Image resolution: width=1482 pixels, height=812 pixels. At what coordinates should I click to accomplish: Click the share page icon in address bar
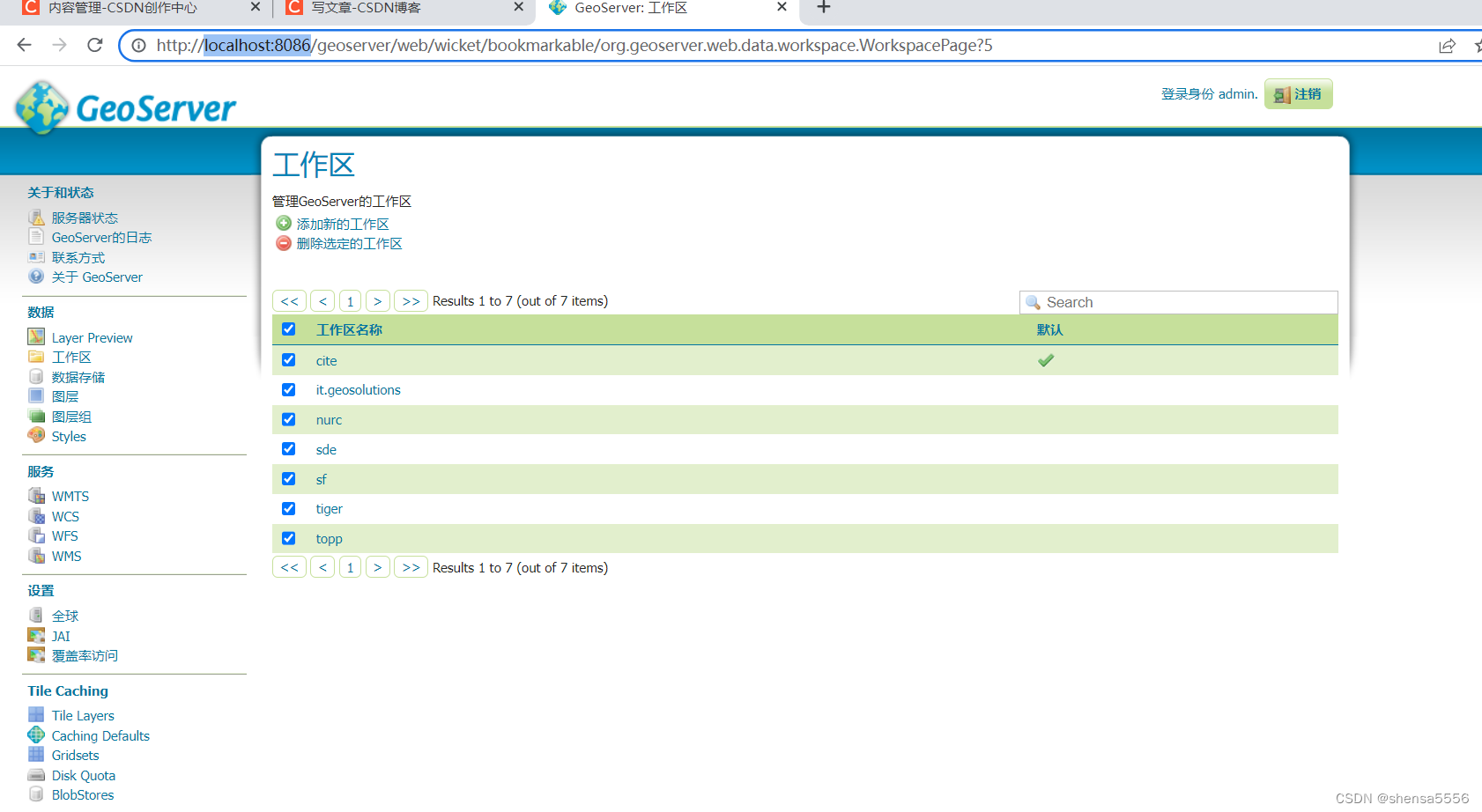click(1447, 46)
